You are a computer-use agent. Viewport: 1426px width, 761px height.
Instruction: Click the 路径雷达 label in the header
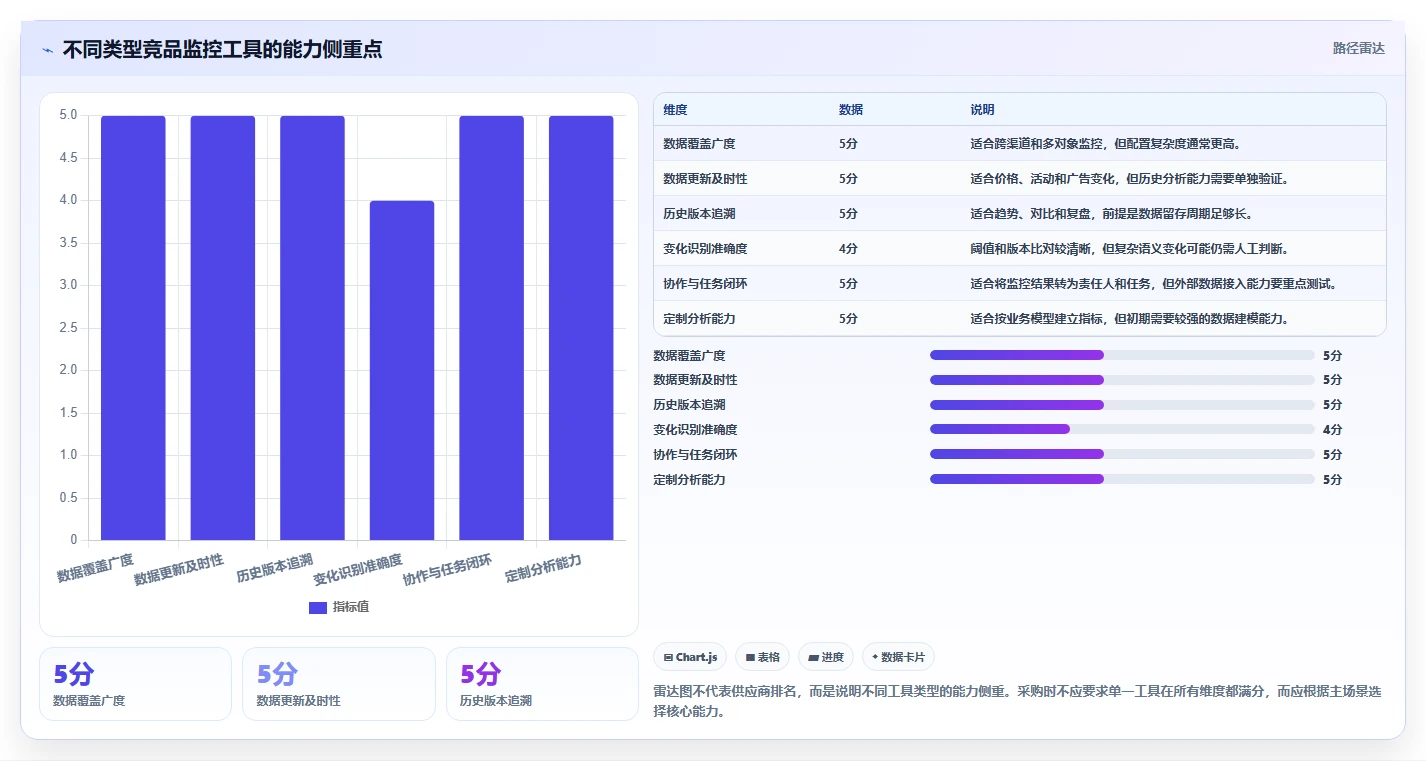[x=1358, y=48]
